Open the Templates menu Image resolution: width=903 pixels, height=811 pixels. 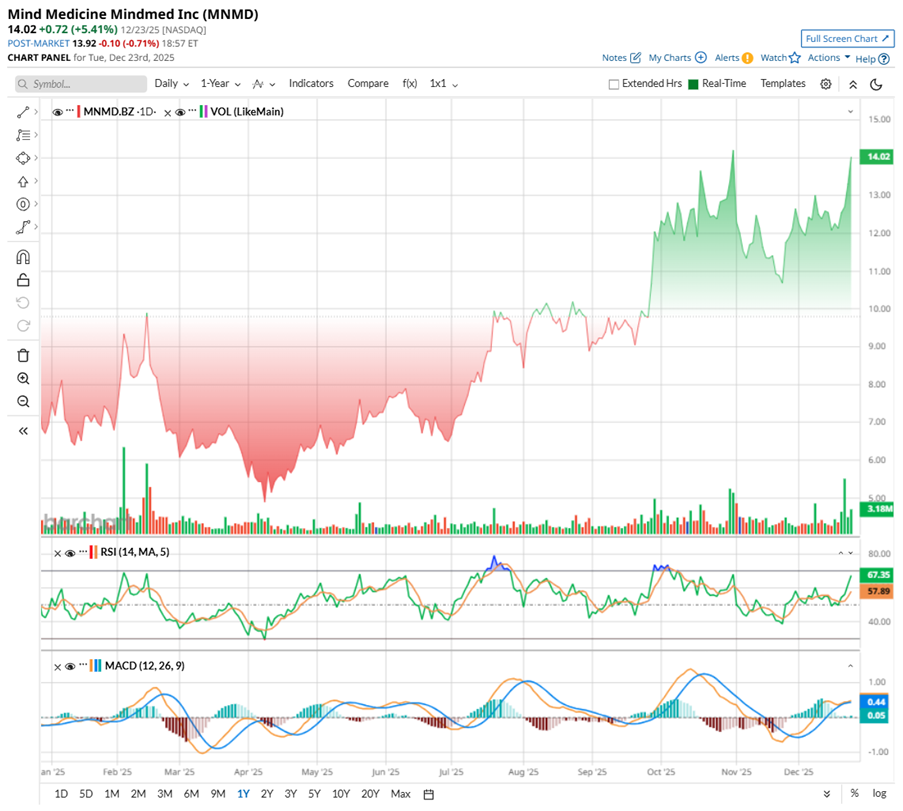tap(783, 84)
